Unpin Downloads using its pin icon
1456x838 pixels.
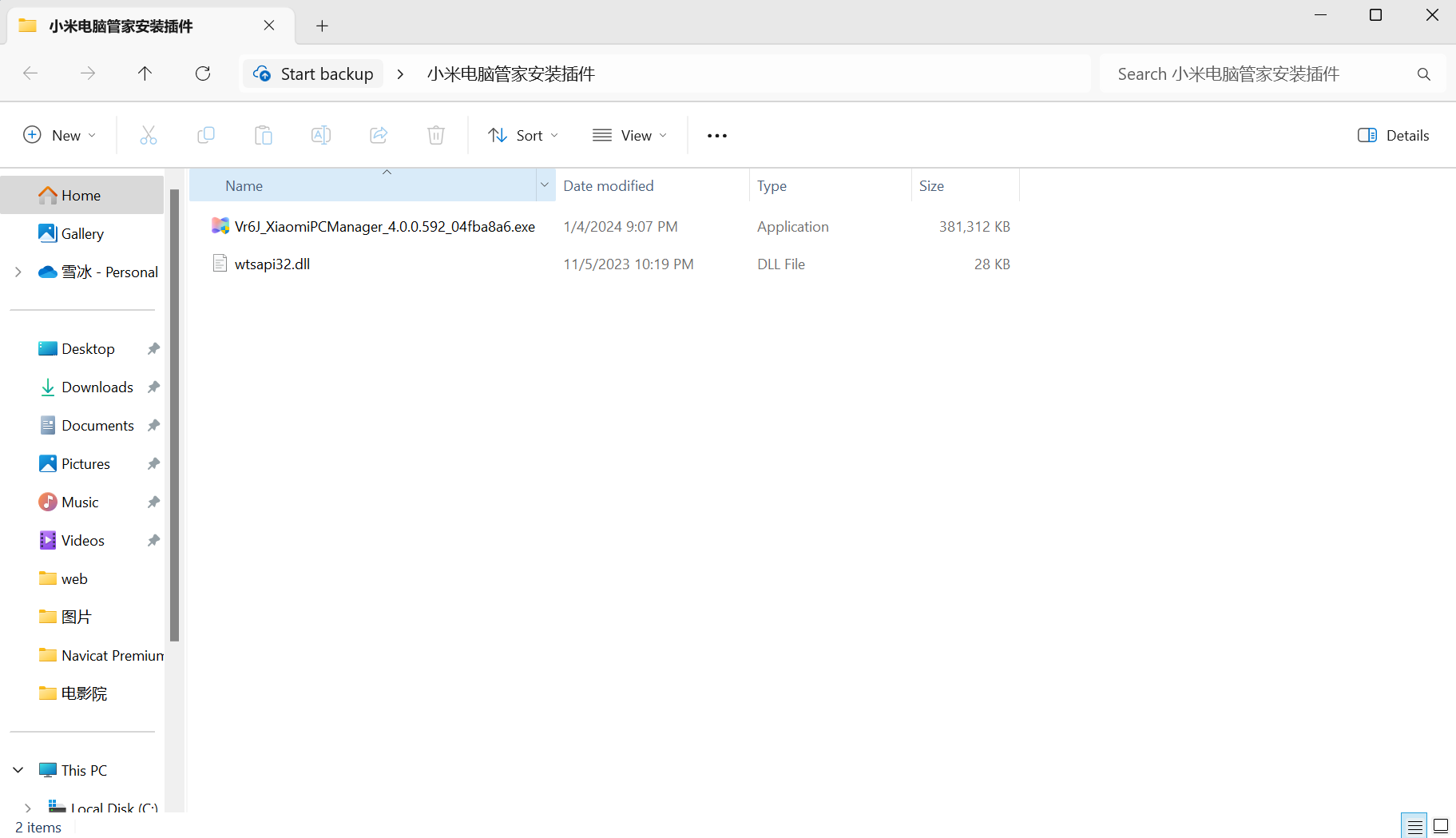153,387
